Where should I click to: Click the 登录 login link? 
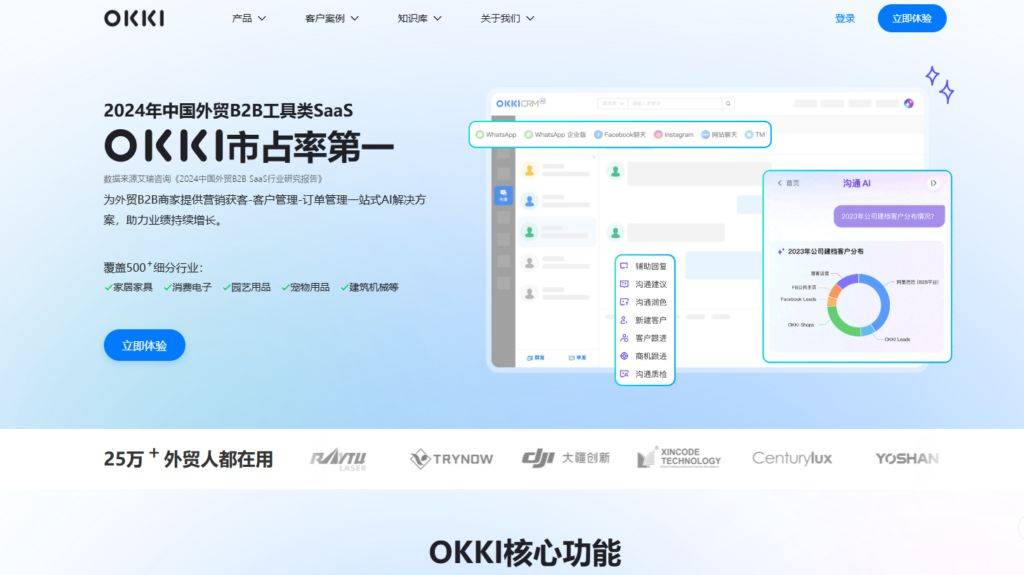[845, 18]
